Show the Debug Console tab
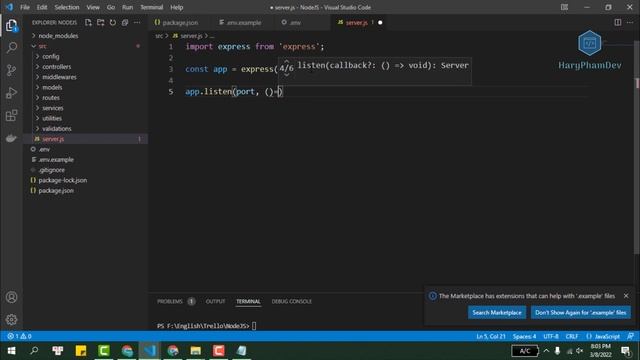This screenshot has width=640, height=360. (x=291, y=301)
